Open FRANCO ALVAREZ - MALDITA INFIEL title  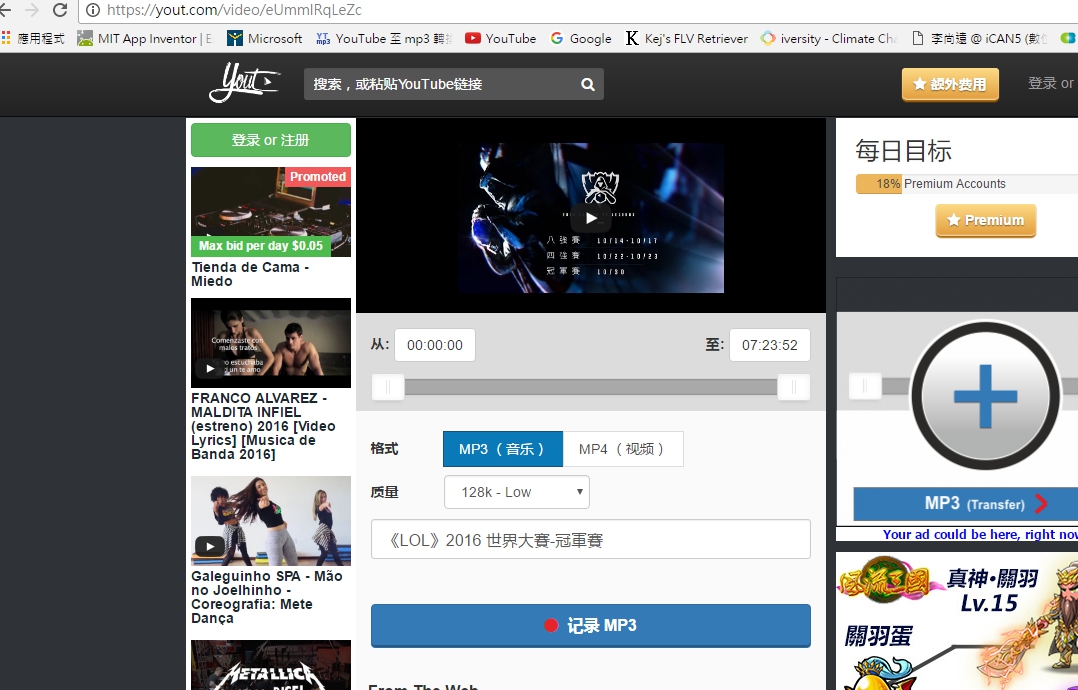263,426
